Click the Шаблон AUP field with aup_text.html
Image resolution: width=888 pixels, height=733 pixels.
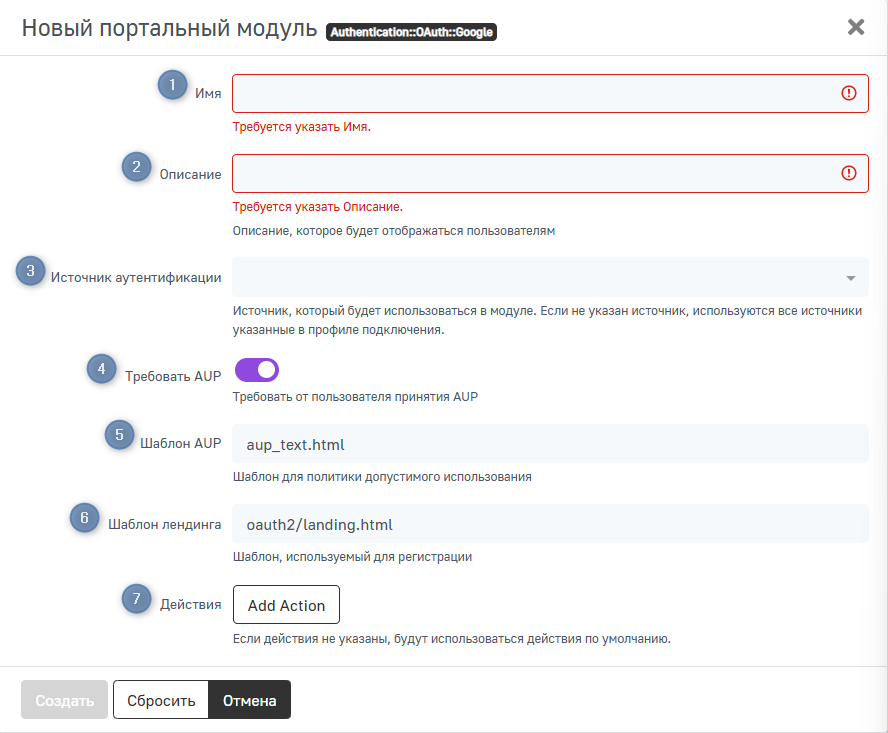(x=550, y=444)
